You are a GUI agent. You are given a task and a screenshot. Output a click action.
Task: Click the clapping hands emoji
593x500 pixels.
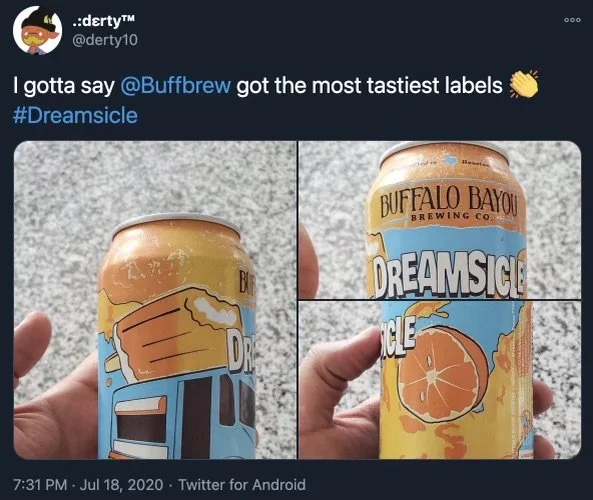click(x=524, y=85)
